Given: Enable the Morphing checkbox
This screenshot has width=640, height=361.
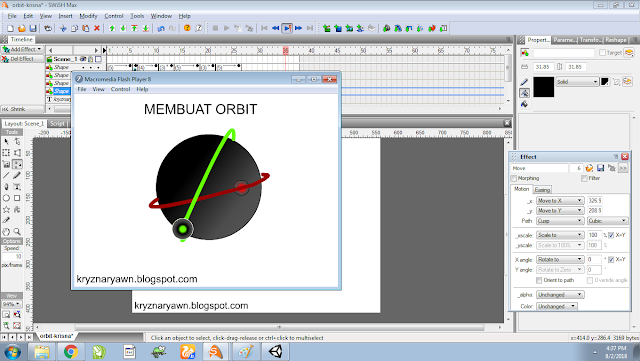Looking at the screenshot, I should (514, 178).
